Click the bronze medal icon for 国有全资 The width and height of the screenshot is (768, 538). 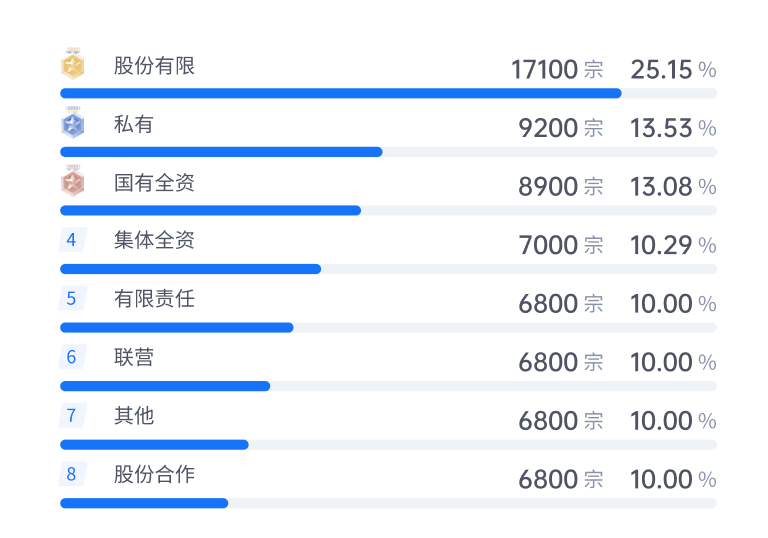click(72, 181)
